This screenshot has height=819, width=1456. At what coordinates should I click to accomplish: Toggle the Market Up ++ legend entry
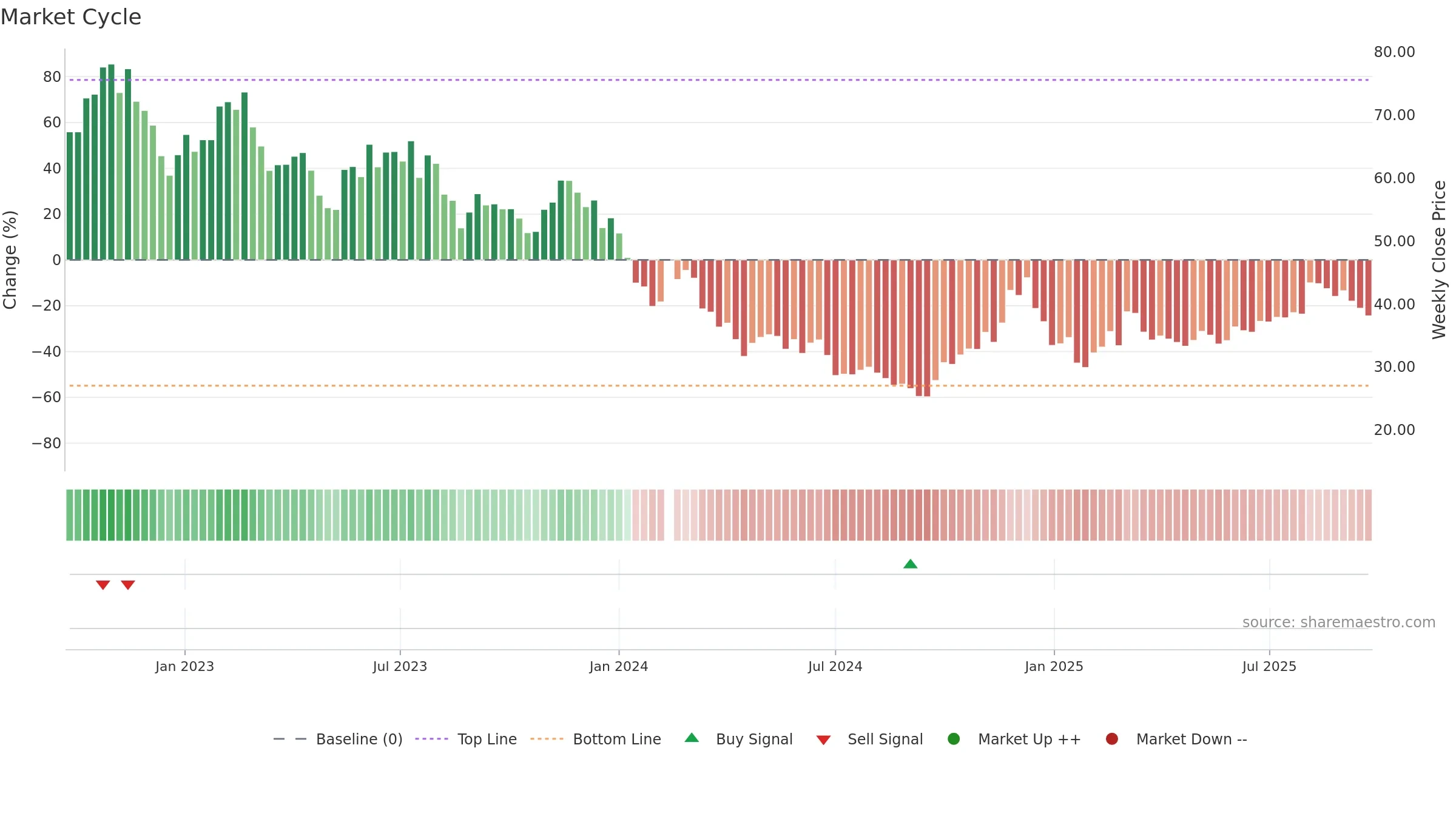click(1014, 739)
